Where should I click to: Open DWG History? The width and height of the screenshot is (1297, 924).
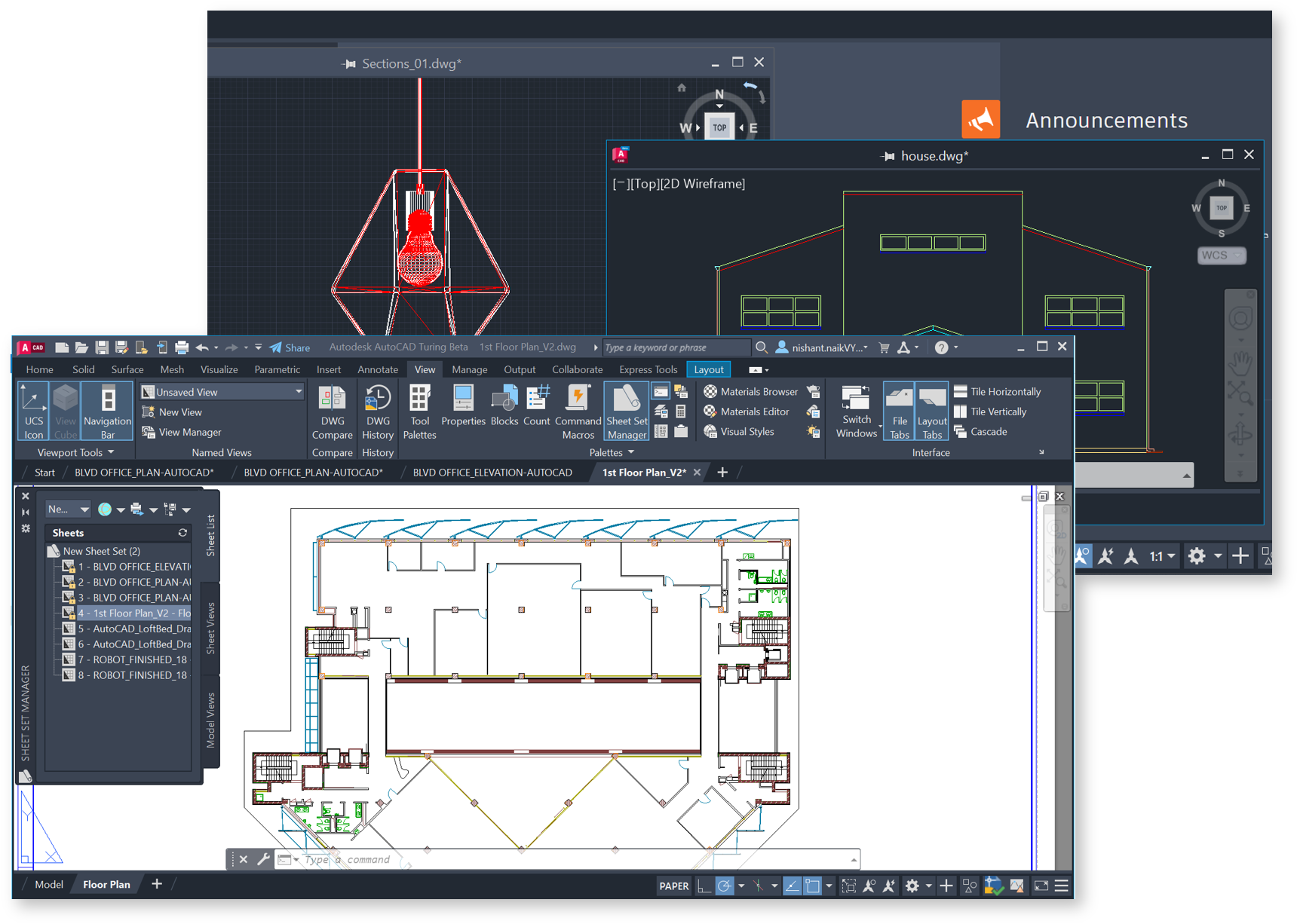pyautogui.click(x=377, y=410)
